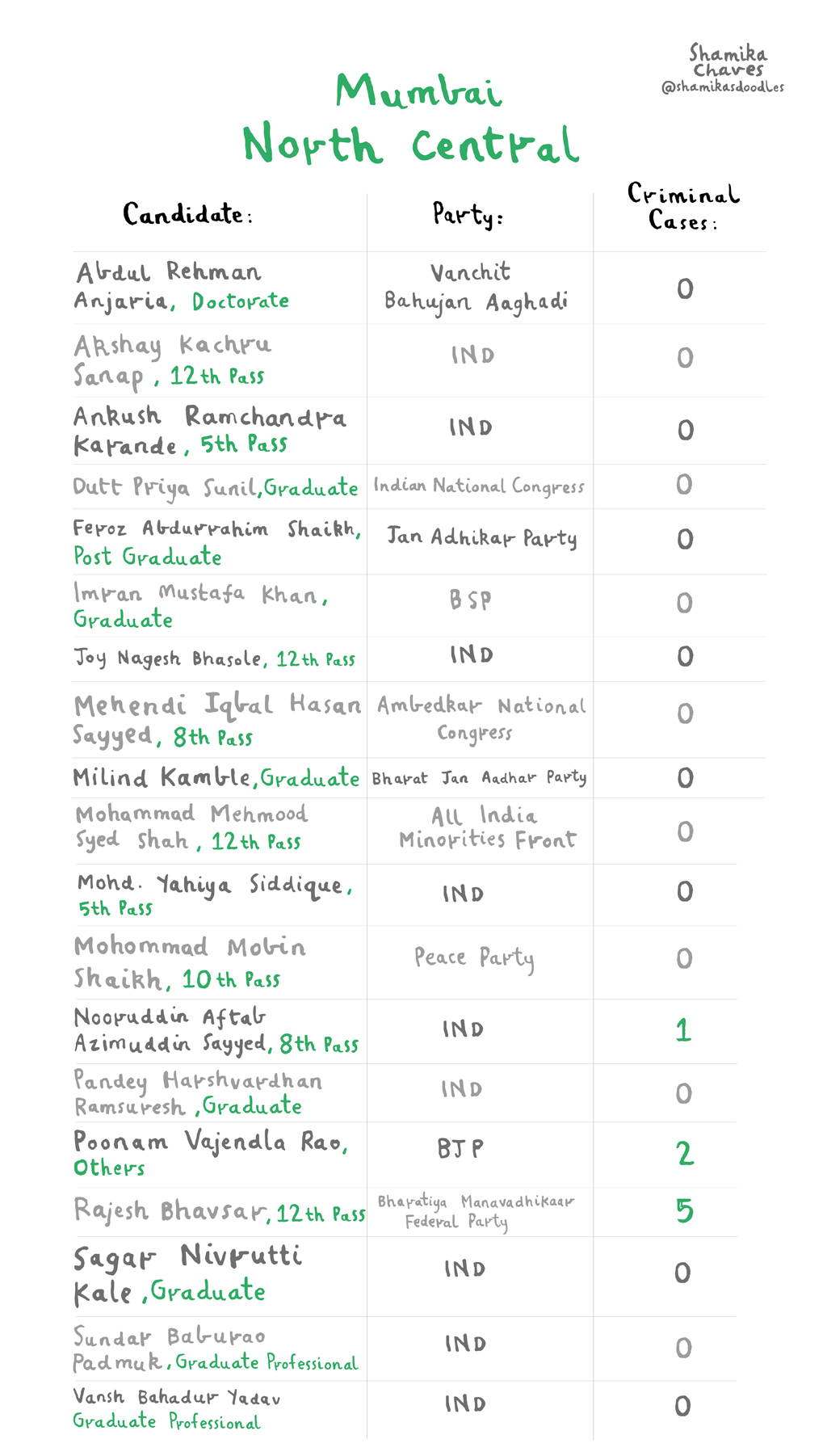Click the Mumbai North Central title
827x1456 pixels.
412,119
